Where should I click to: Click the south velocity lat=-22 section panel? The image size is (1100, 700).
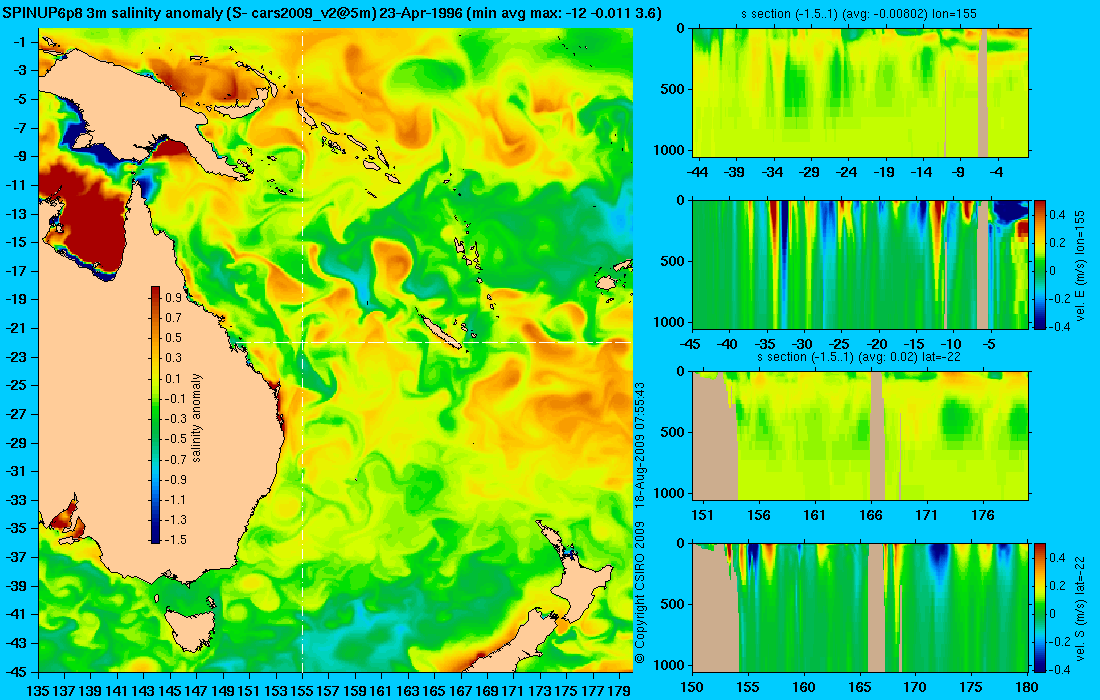[x=860, y=607]
